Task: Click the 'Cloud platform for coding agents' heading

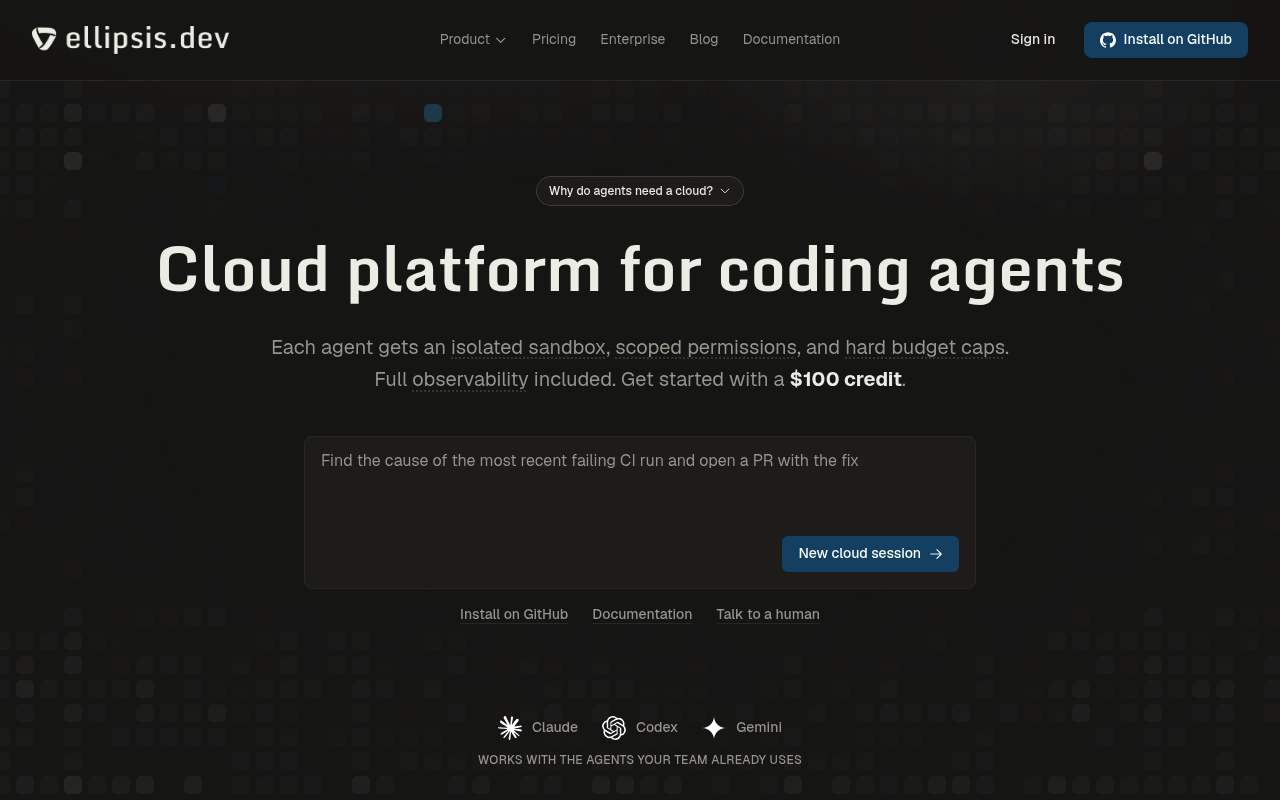Action: (640, 271)
